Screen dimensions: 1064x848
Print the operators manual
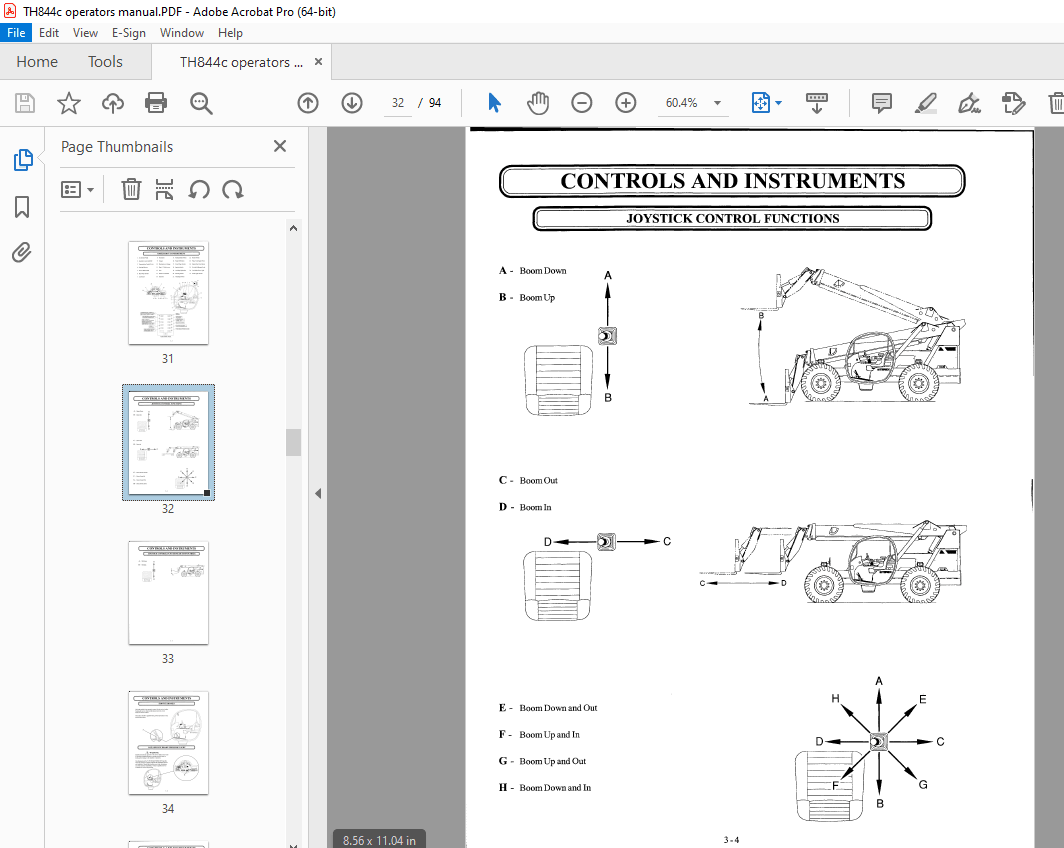pyautogui.click(x=156, y=102)
